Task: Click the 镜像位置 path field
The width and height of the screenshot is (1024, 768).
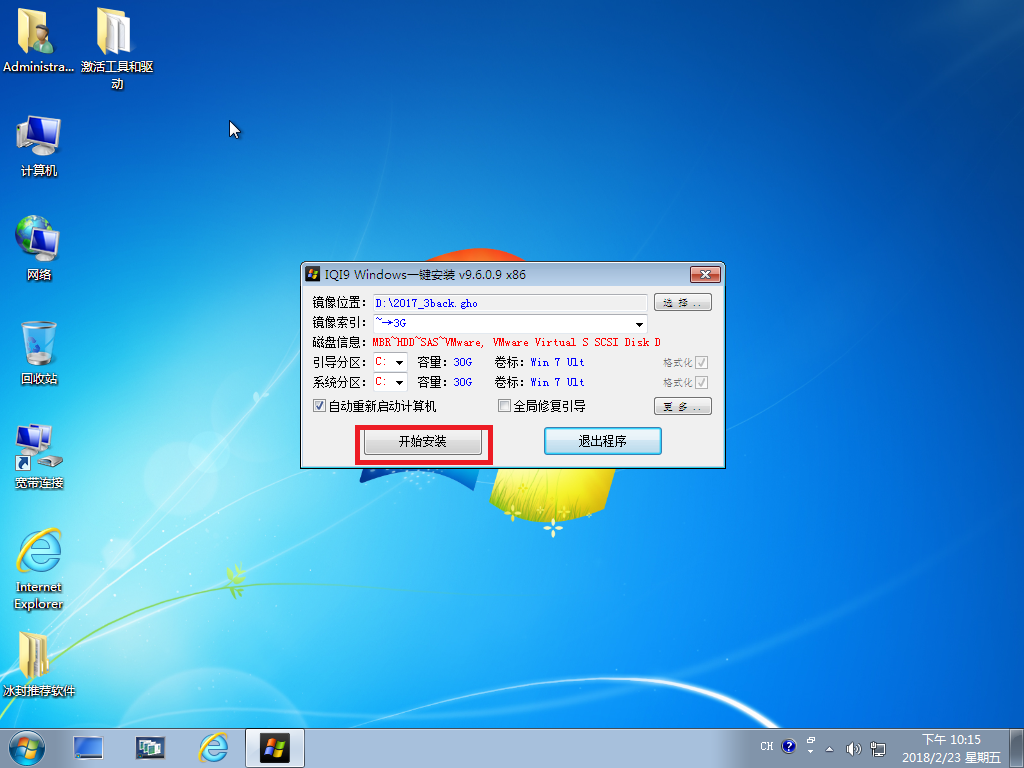Action: point(510,303)
